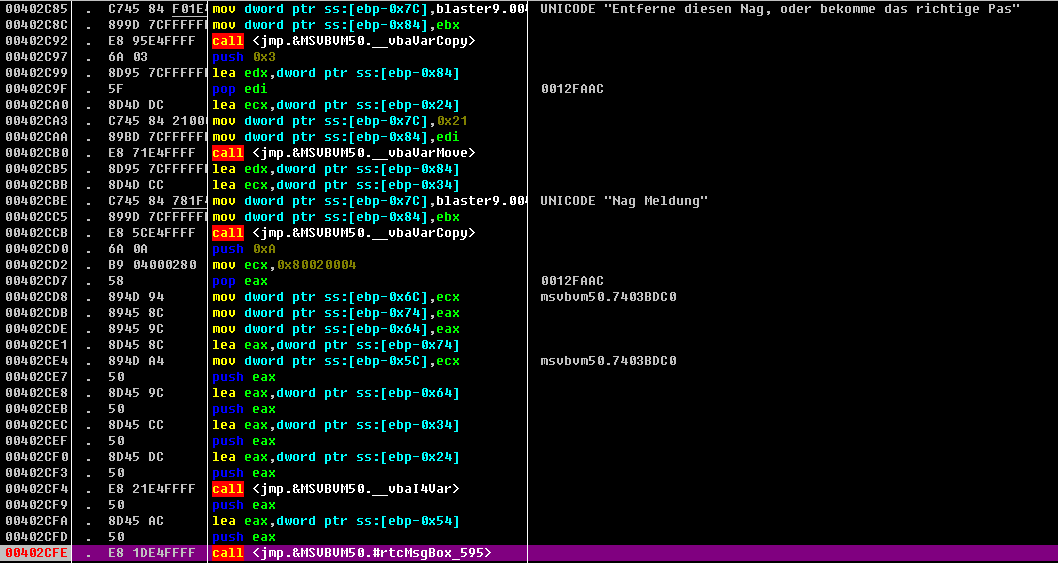
Task: Select push 0x3 instruction
Action: (x=245, y=57)
